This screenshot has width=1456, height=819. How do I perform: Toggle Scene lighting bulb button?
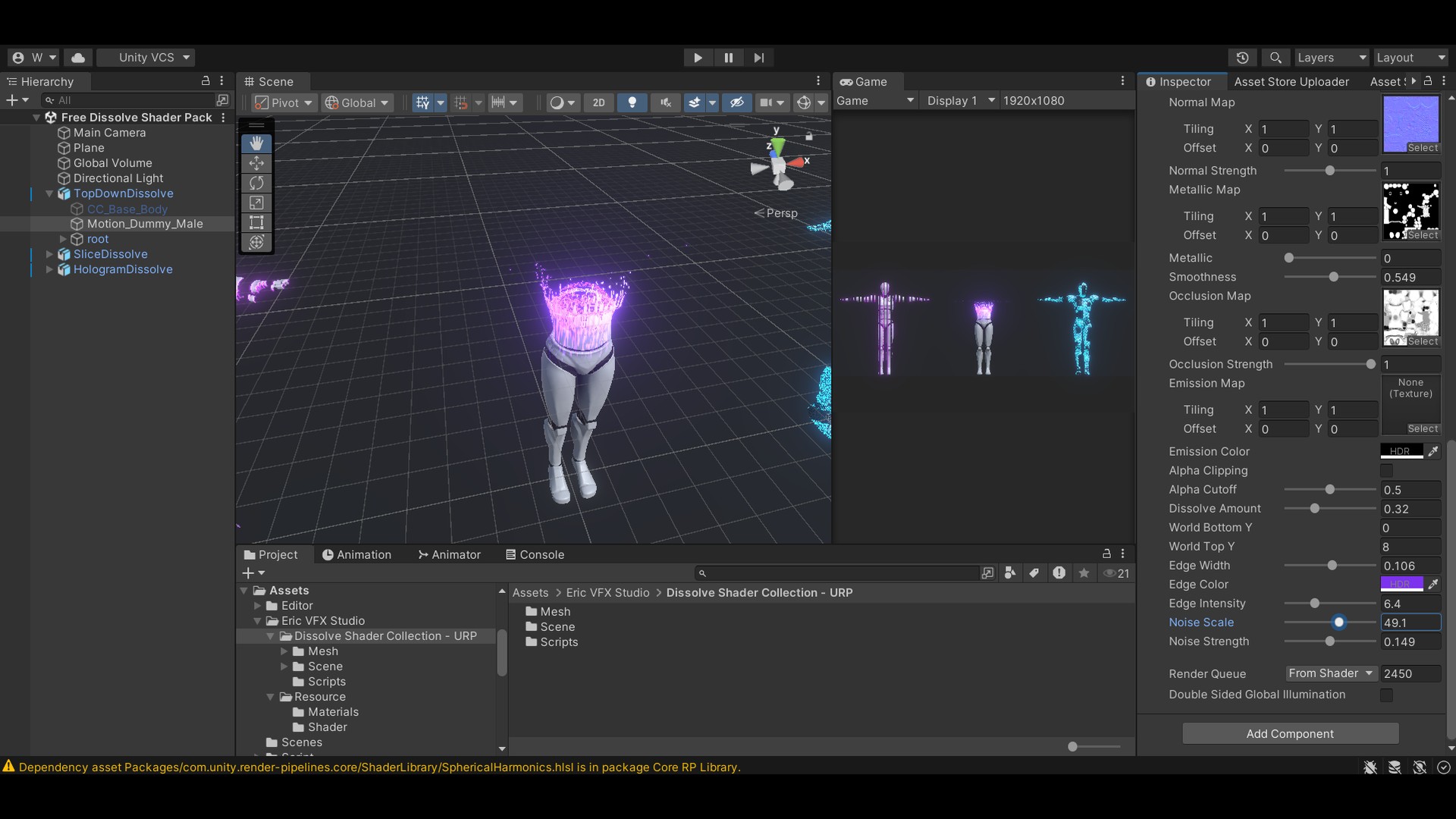click(x=632, y=103)
